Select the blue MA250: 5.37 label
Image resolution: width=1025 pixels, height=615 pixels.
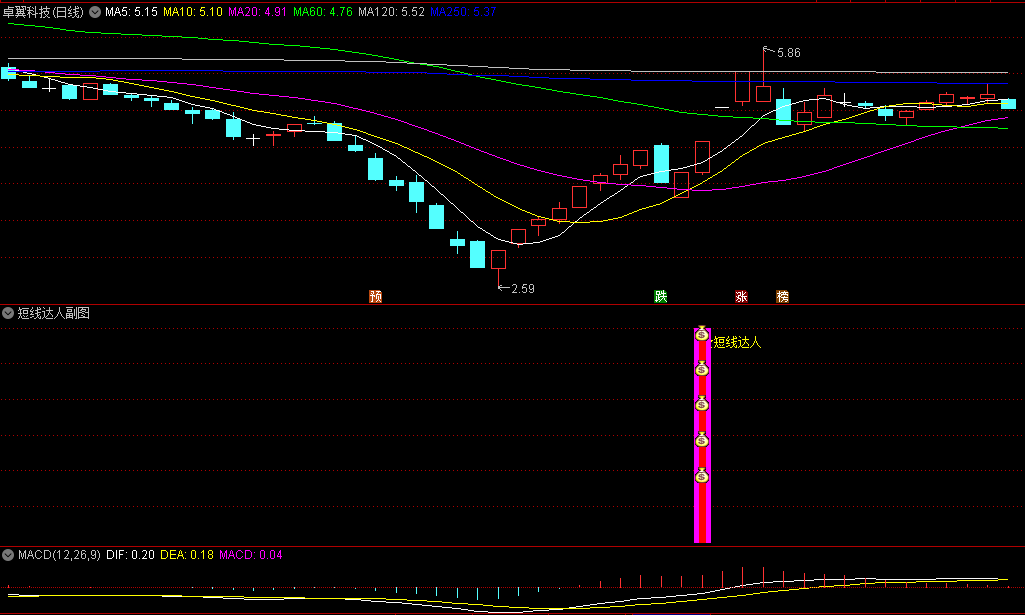(x=463, y=12)
